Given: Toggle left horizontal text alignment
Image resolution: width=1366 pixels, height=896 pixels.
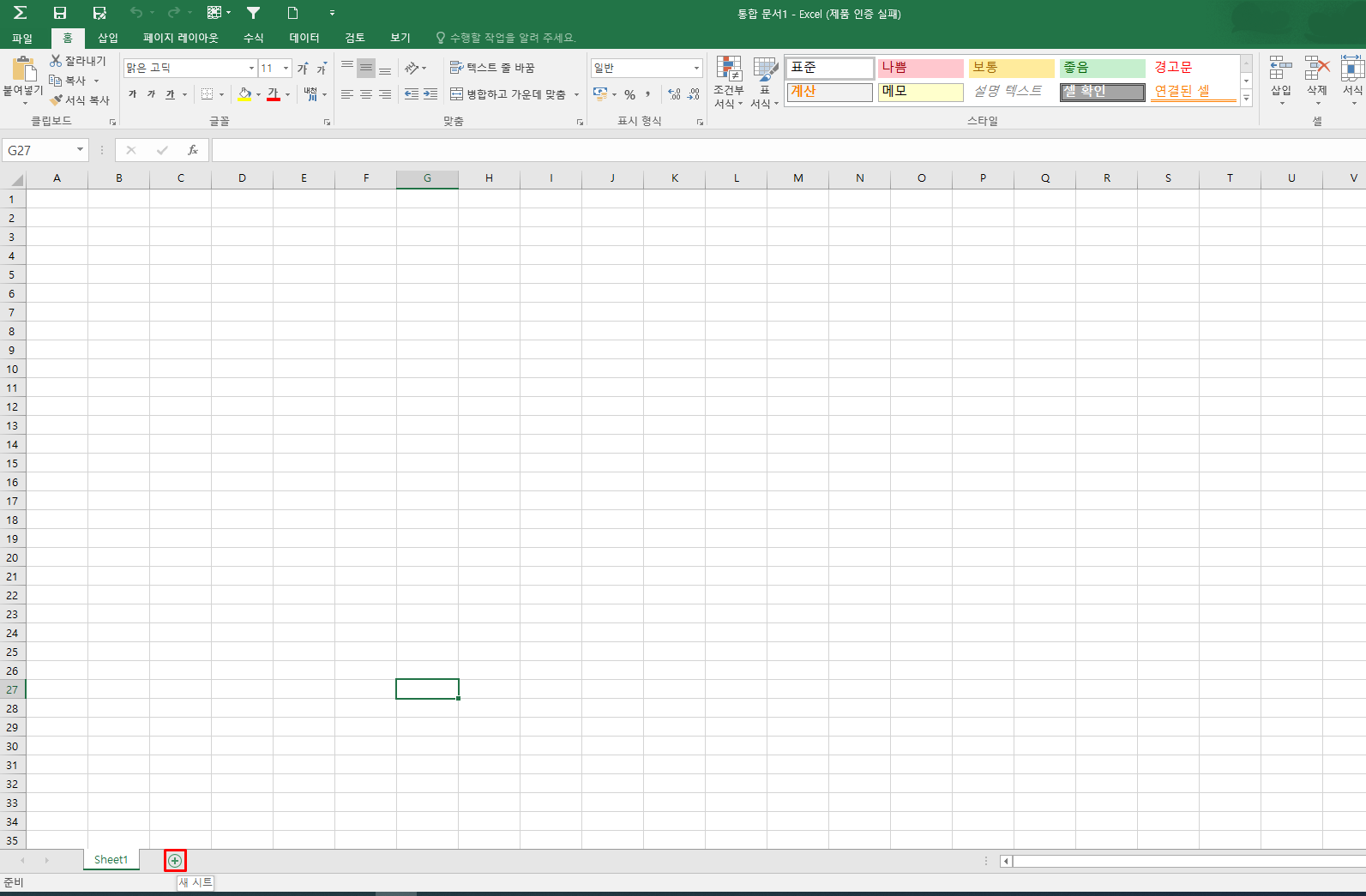Looking at the screenshot, I should [x=347, y=94].
